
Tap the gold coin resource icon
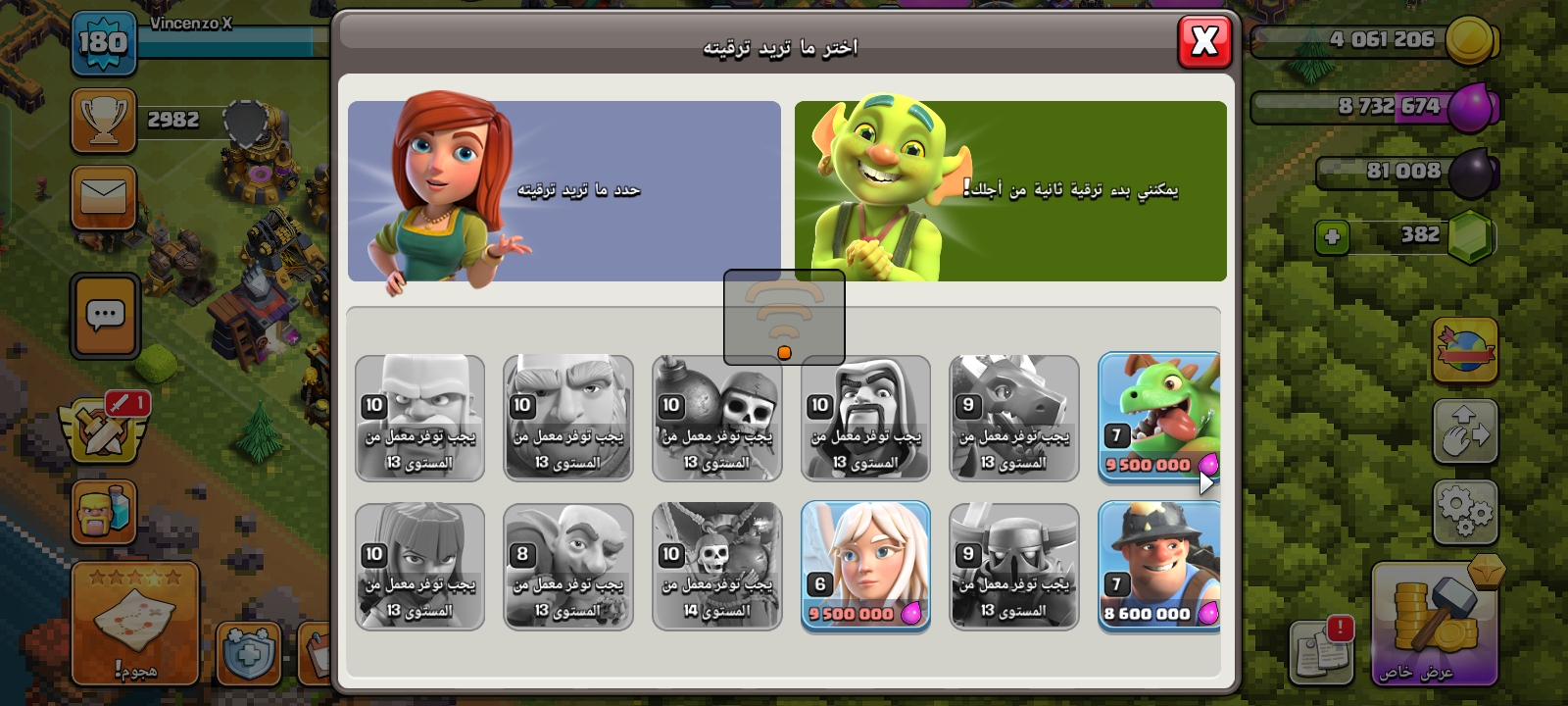pos(1471,41)
